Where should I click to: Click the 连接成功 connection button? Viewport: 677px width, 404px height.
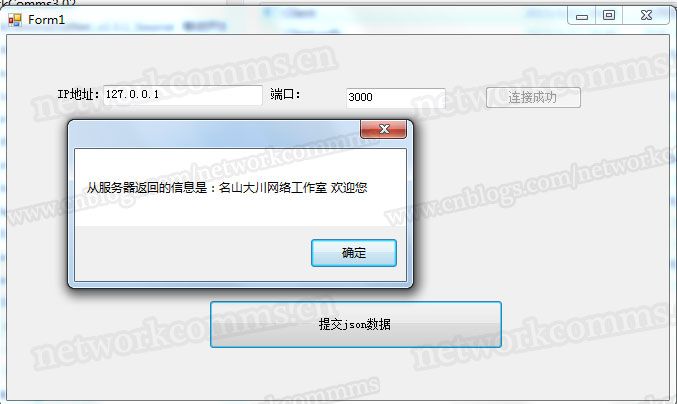tap(533, 98)
